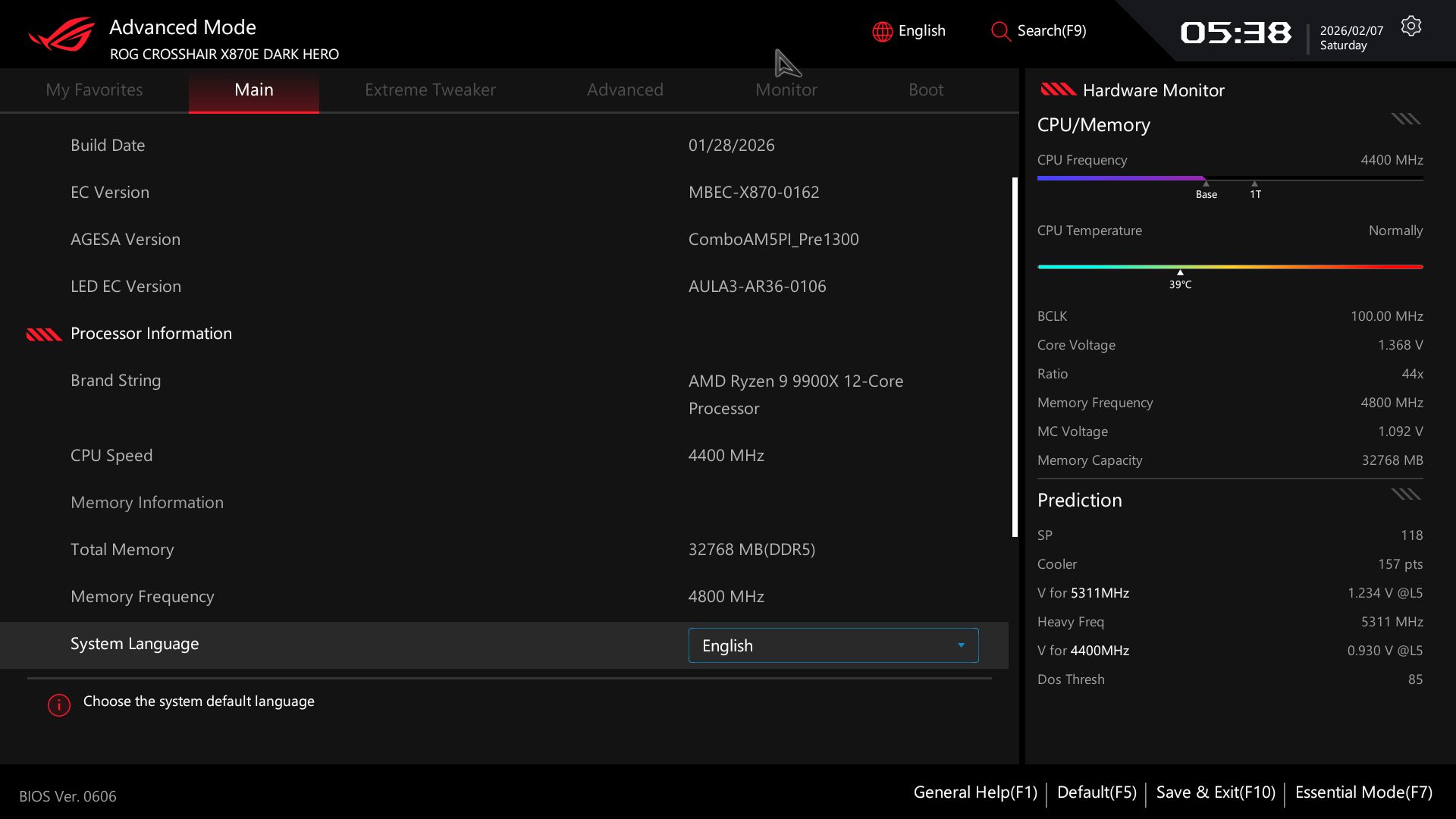Open the Boot tab
This screenshot has width=1456, height=819.
click(926, 89)
